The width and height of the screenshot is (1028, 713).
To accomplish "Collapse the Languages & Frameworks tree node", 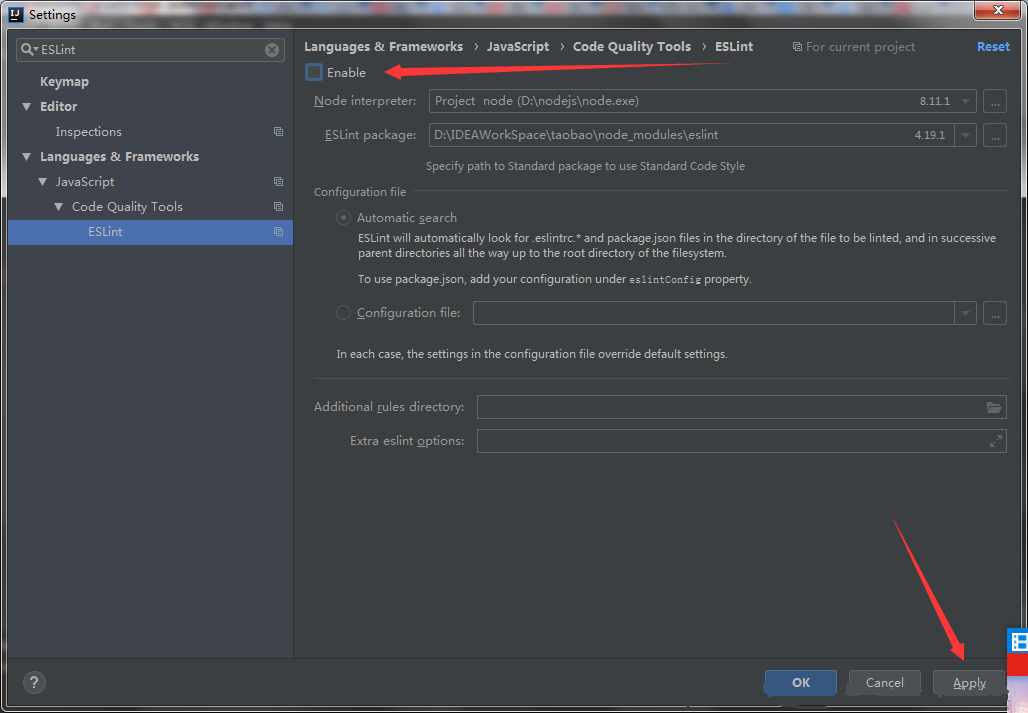I will pyautogui.click(x=26, y=157).
